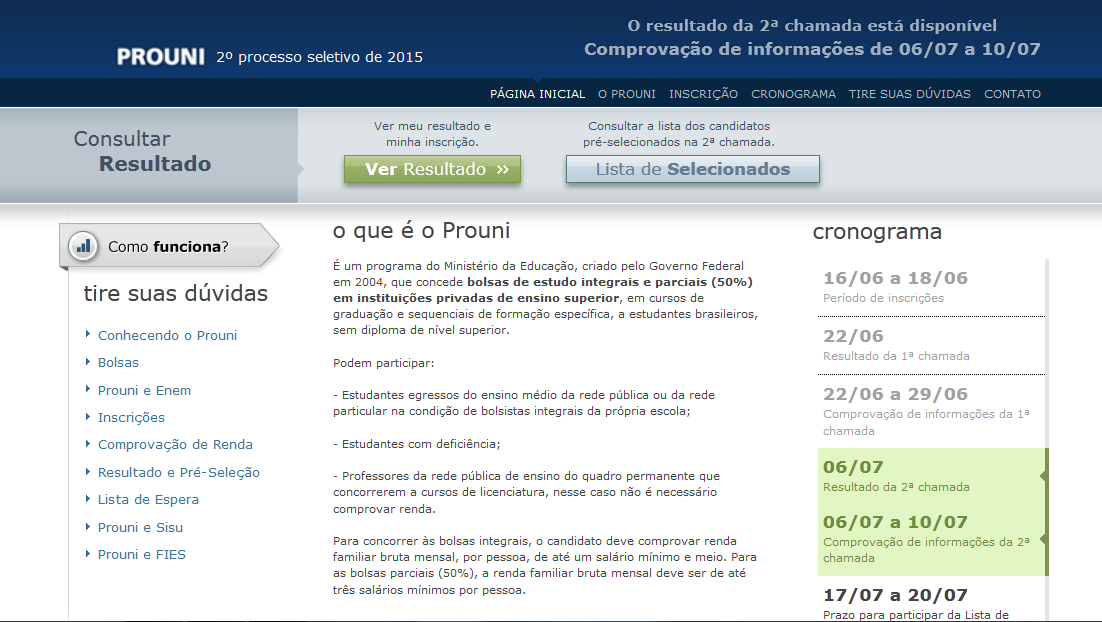The image size is (1102, 622).
Task: Select the Prouni e Enem link
Action: tap(144, 391)
